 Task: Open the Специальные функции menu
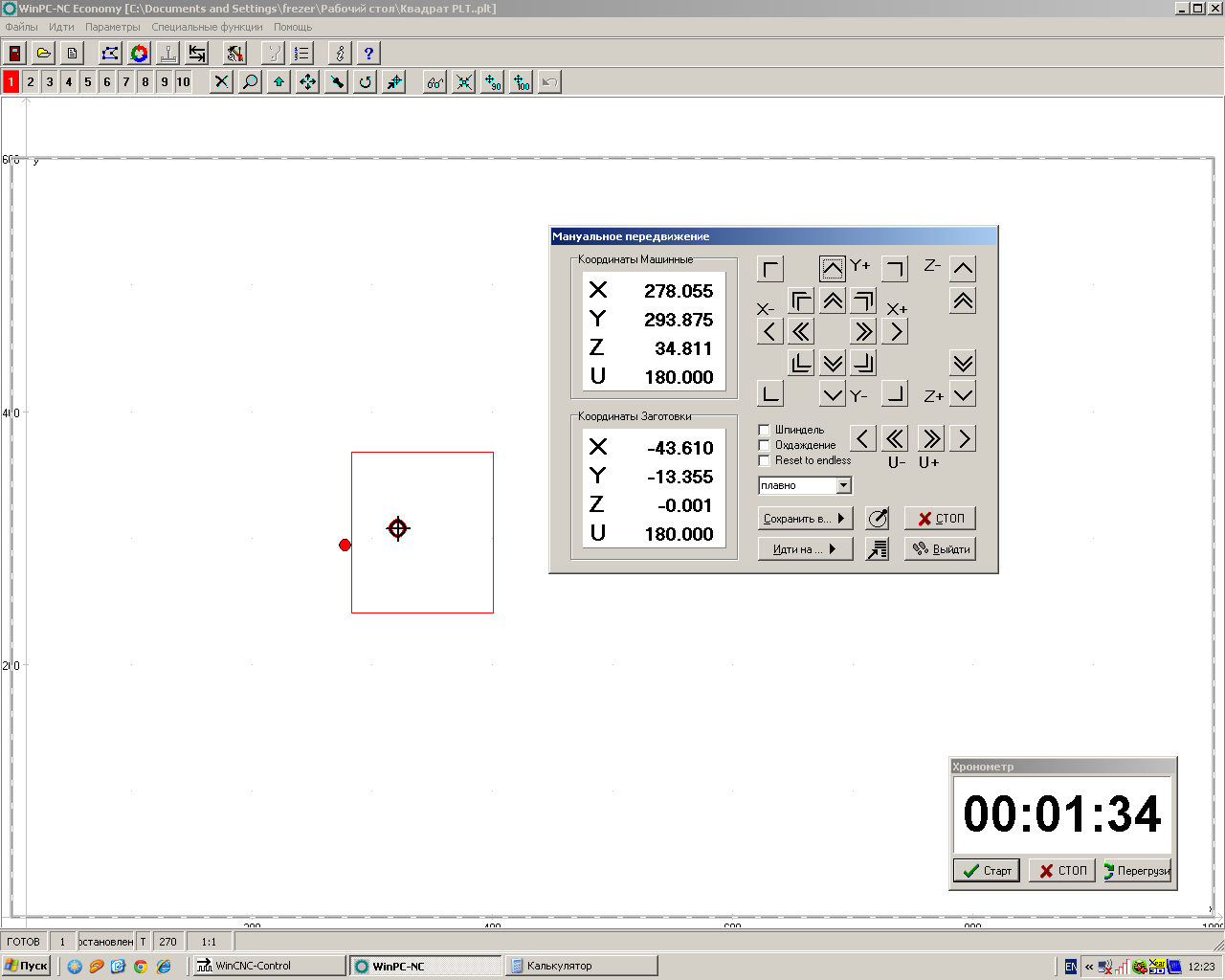point(207,27)
